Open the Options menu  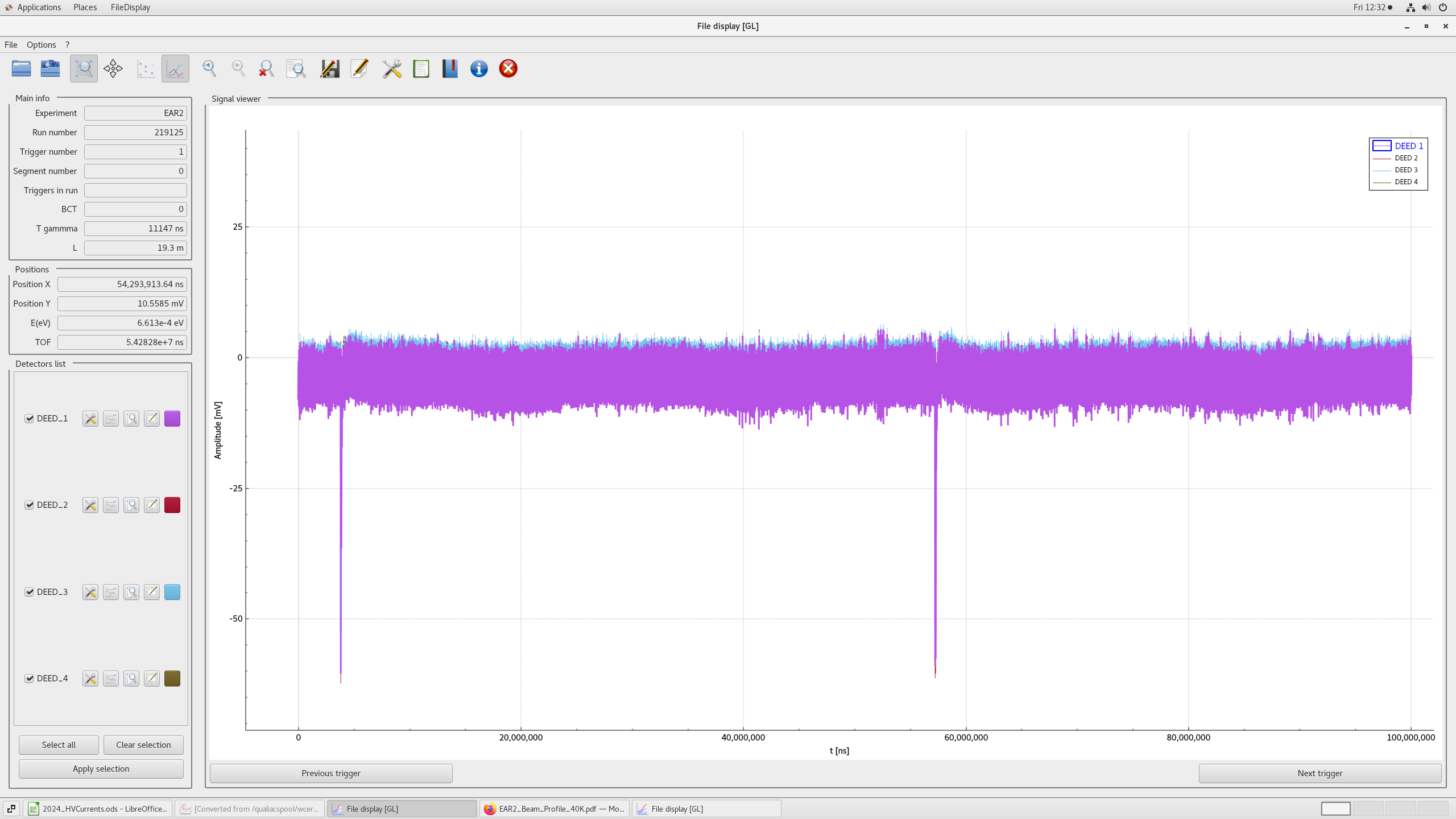click(41, 45)
